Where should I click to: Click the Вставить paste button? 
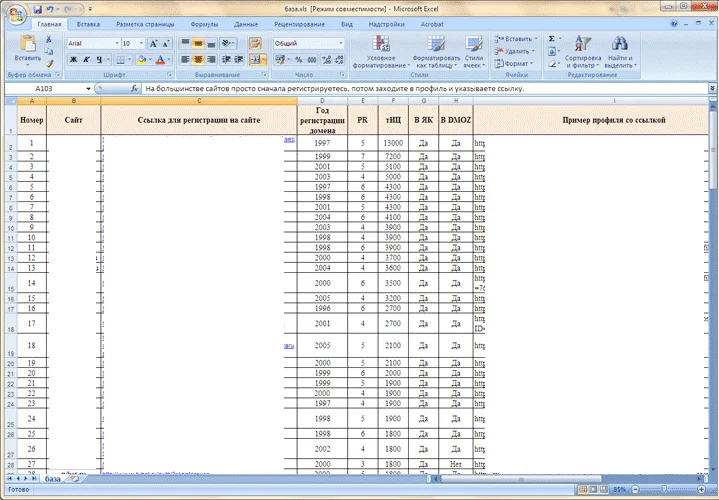tap(27, 50)
